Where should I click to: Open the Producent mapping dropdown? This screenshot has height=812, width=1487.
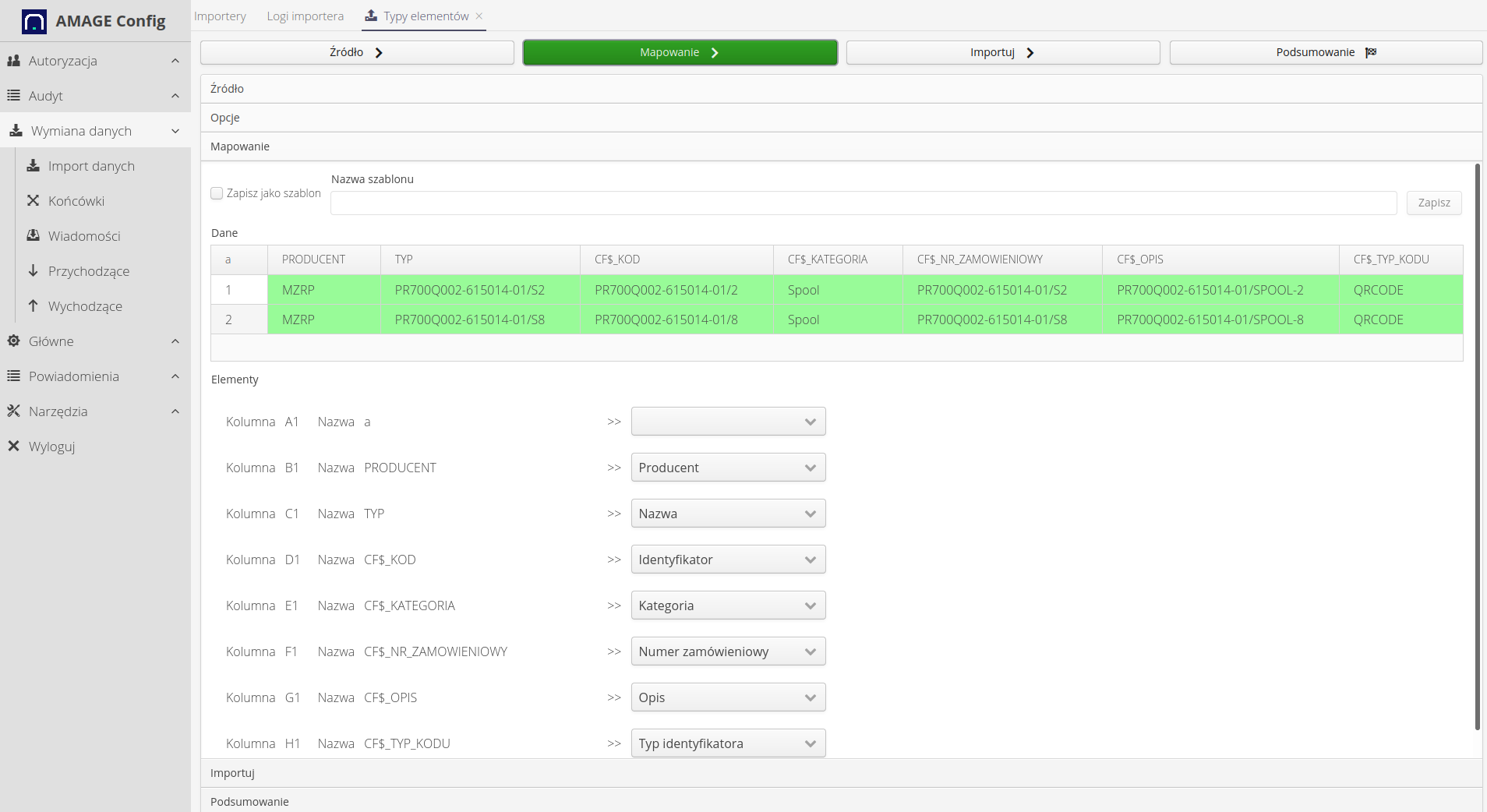click(x=728, y=468)
